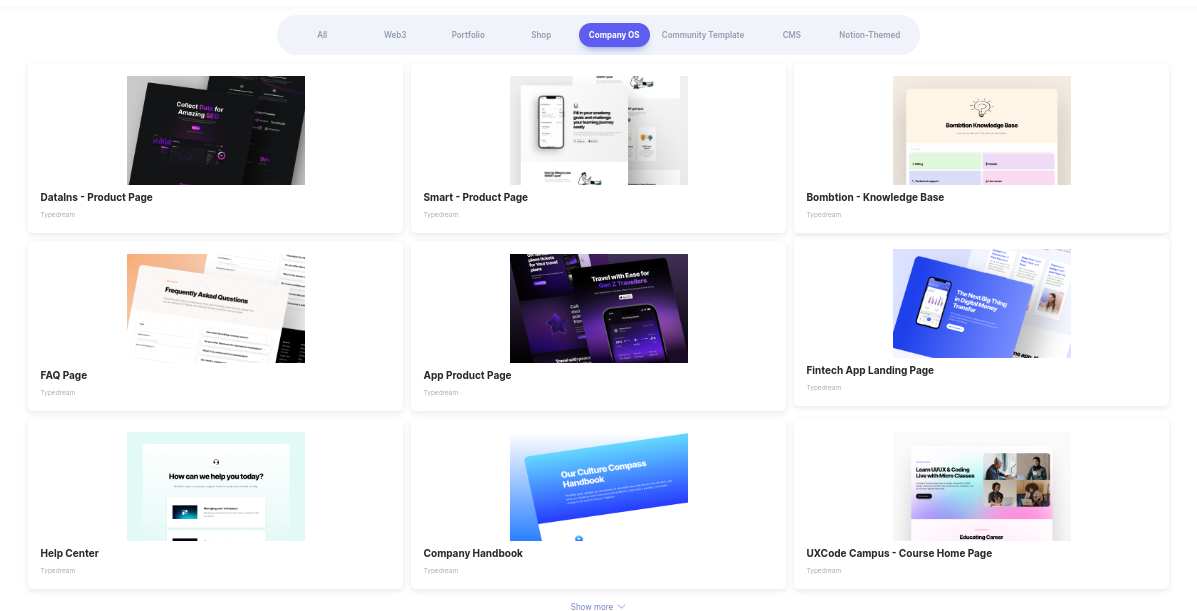Open the FAQ Page preview image
1197x611 pixels.
(216, 309)
